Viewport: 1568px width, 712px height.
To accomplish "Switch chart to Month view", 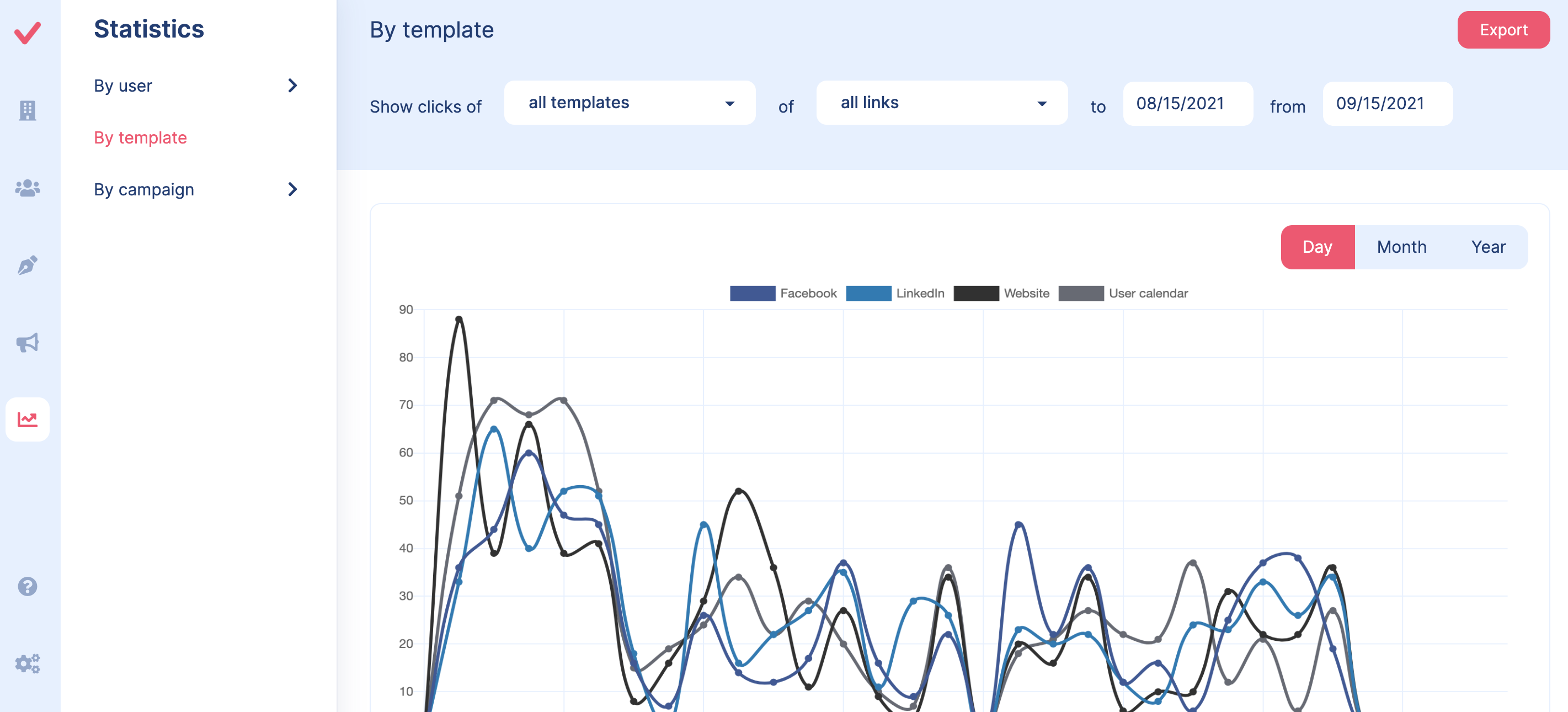I will pos(1401,247).
